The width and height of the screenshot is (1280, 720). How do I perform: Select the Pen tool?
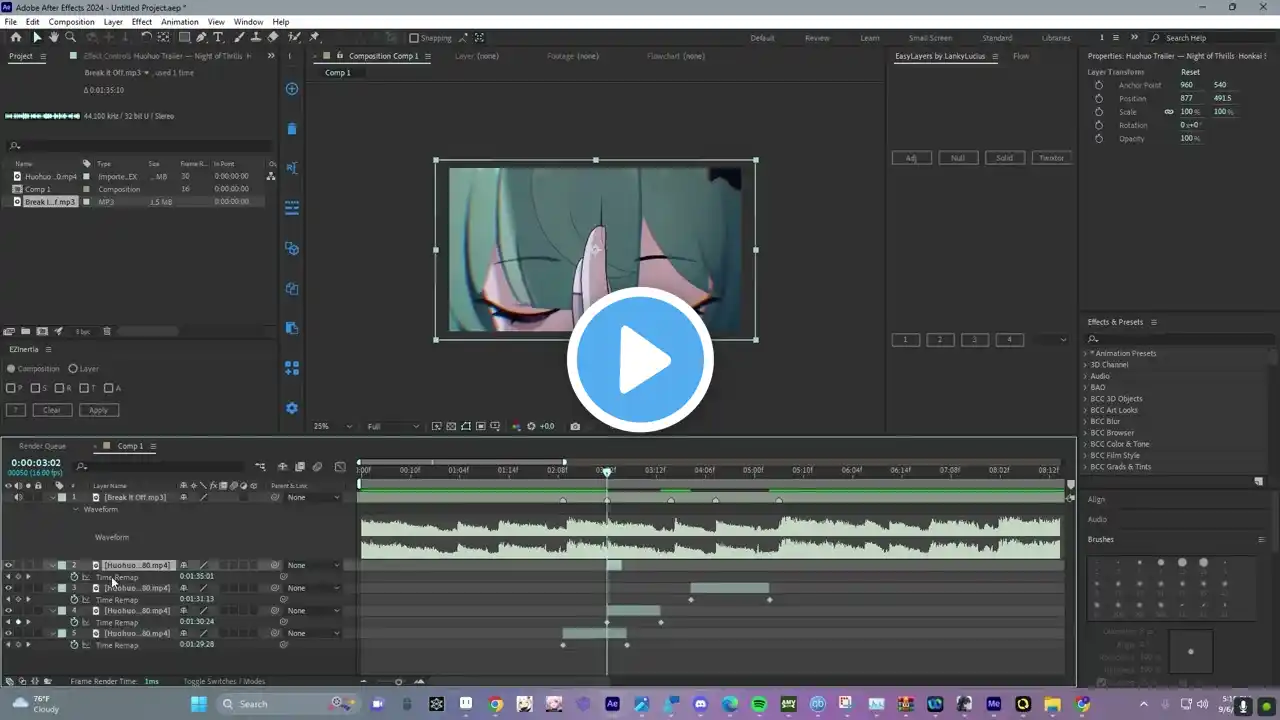(201, 38)
